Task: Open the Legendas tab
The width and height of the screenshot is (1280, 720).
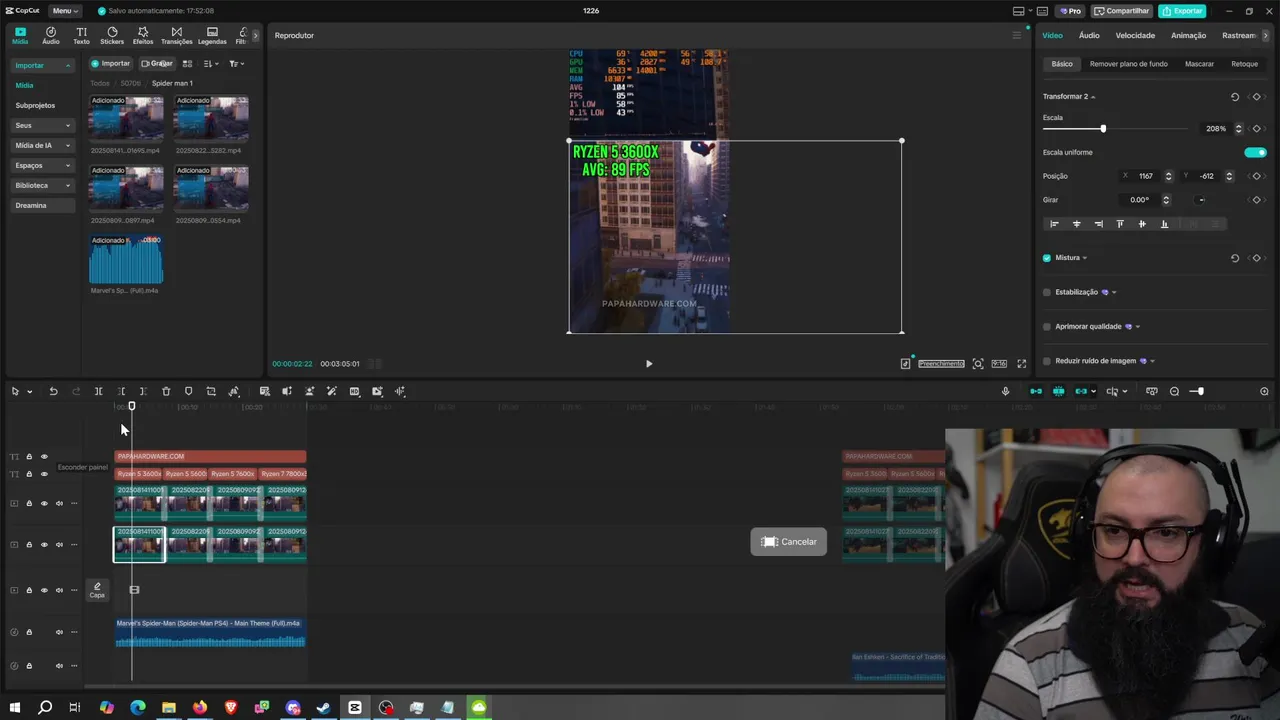Action: coord(212,35)
